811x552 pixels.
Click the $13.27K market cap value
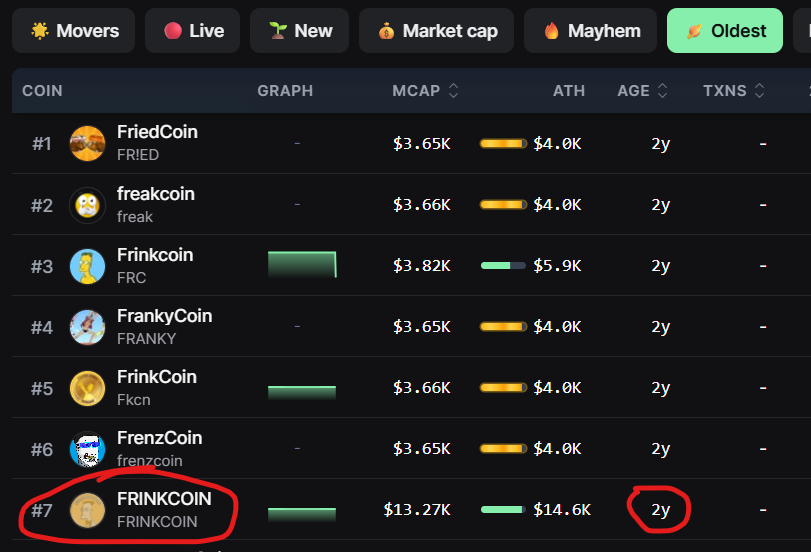417,510
